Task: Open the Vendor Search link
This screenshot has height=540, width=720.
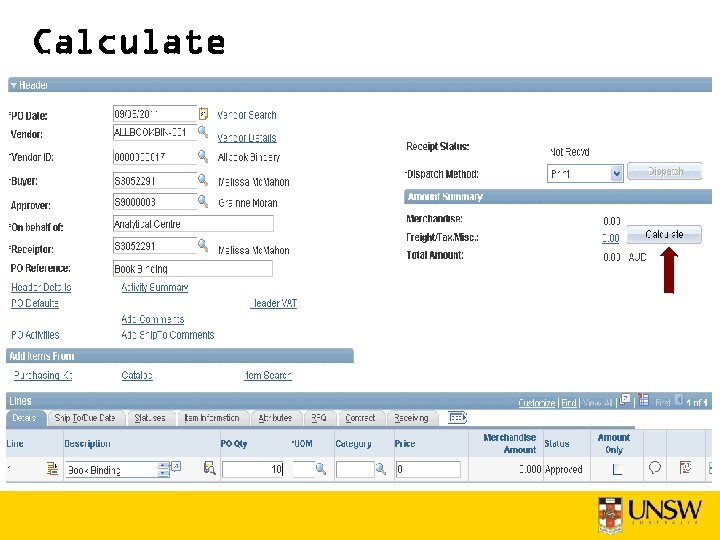Action: point(247,115)
